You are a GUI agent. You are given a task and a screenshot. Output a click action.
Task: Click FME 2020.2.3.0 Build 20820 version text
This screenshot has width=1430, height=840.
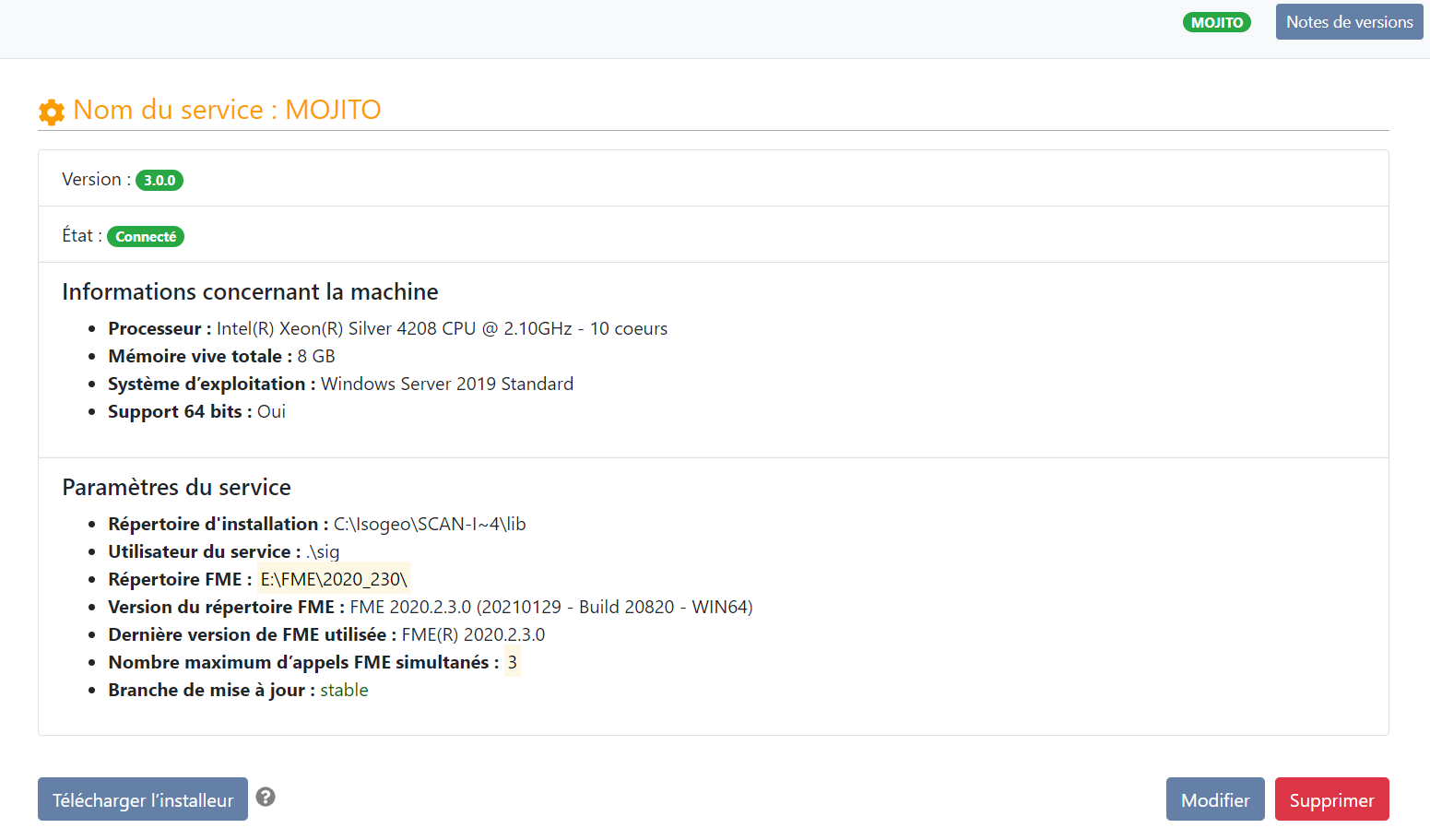pyautogui.click(x=551, y=607)
